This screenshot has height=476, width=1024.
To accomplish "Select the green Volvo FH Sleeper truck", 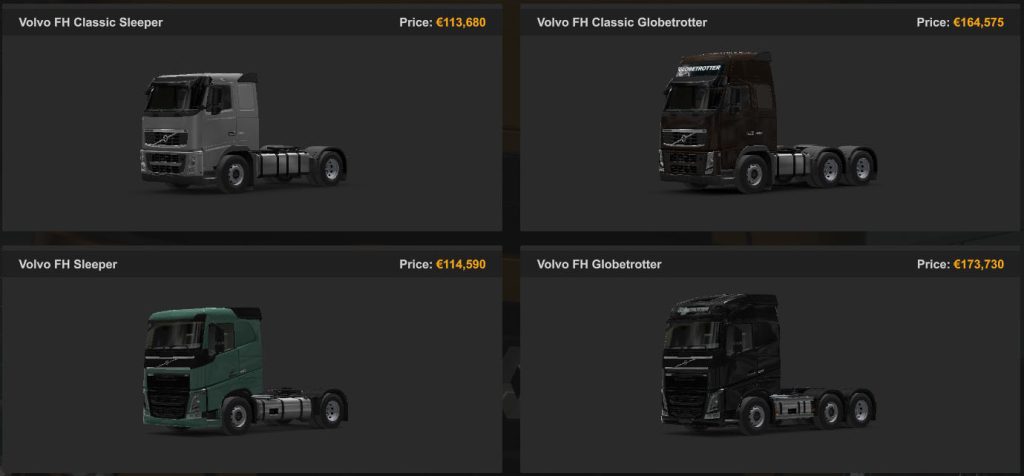I will (x=245, y=371).
